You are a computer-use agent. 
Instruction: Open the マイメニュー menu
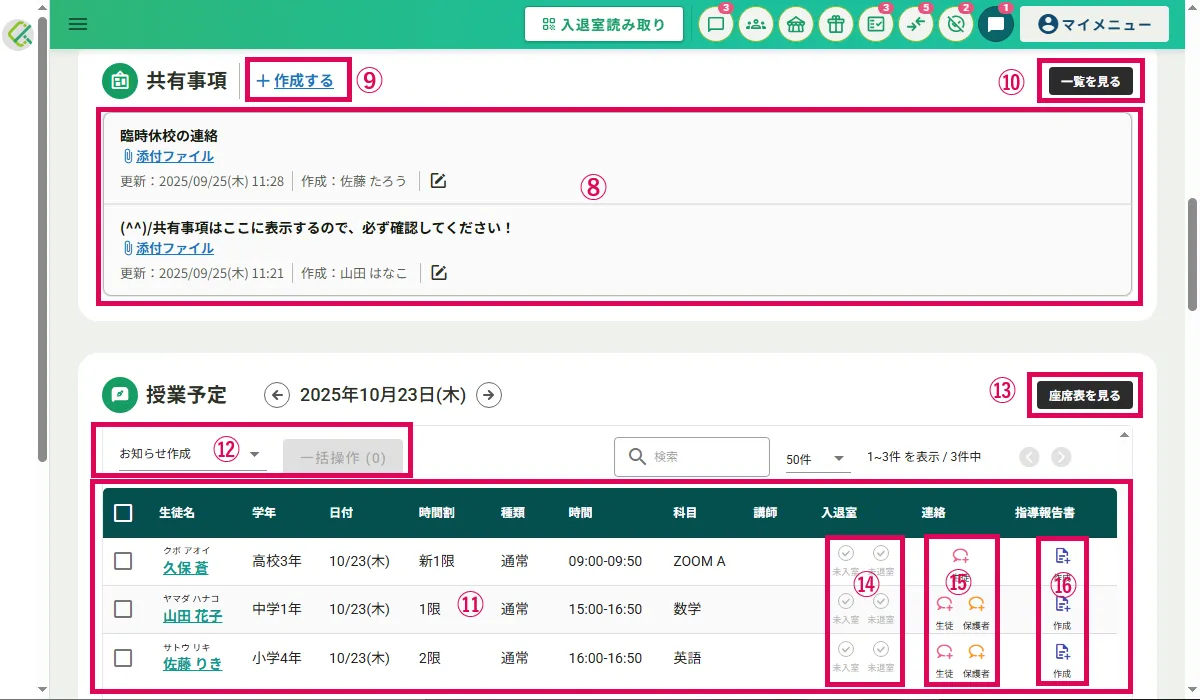tap(1094, 25)
